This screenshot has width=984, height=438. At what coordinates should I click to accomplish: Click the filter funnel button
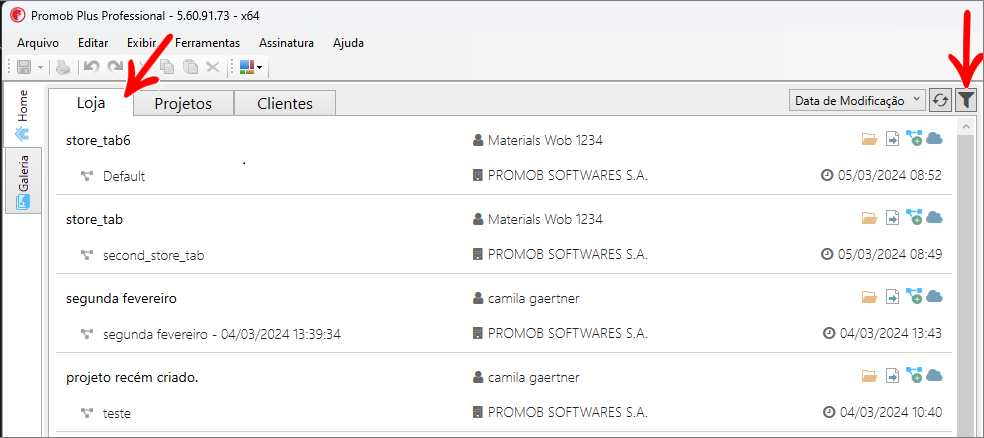966,100
